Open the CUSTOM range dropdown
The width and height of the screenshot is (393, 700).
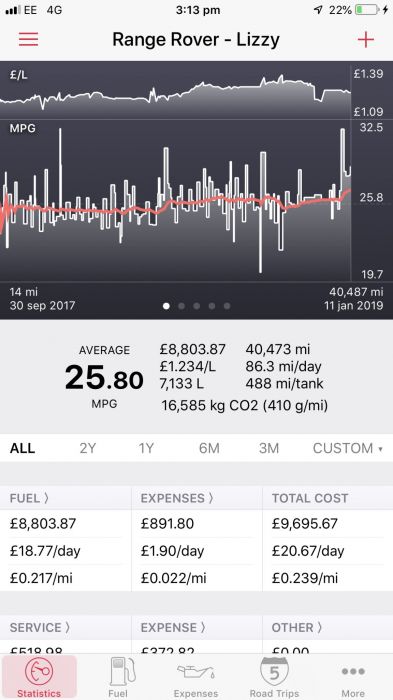pyautogui.click(x=348, y=448)
